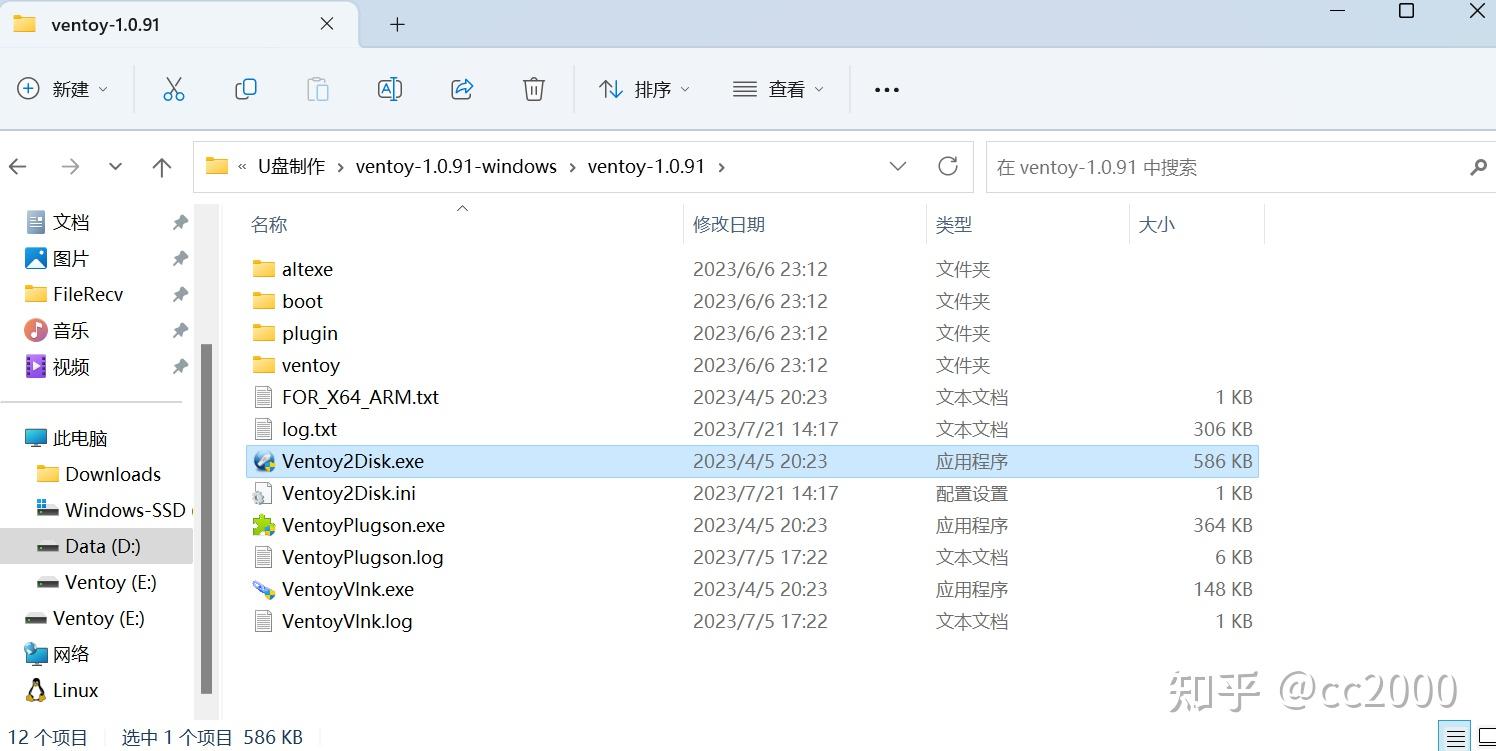This screenshot has height=751, width=1496.
Task: Click the Cut scissors icon
Action: (174, 89)
